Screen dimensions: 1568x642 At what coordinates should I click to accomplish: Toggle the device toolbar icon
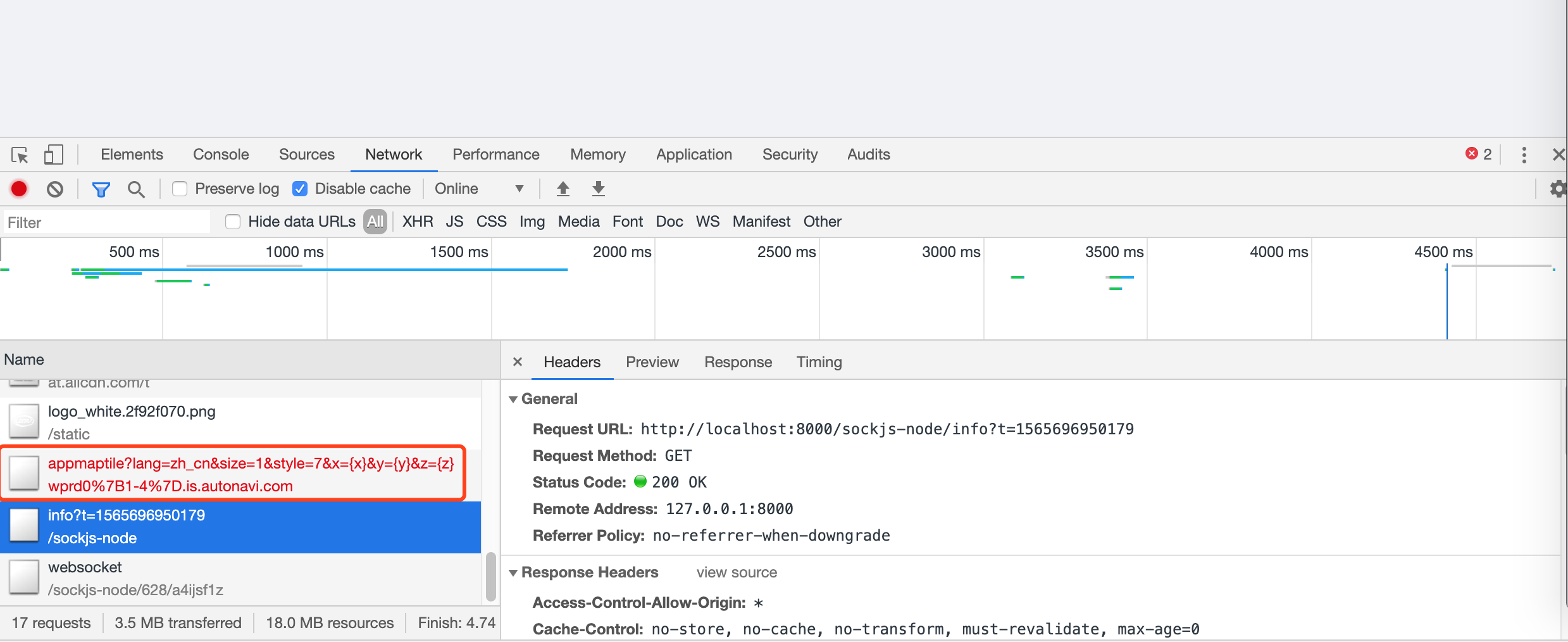point(53,154)
